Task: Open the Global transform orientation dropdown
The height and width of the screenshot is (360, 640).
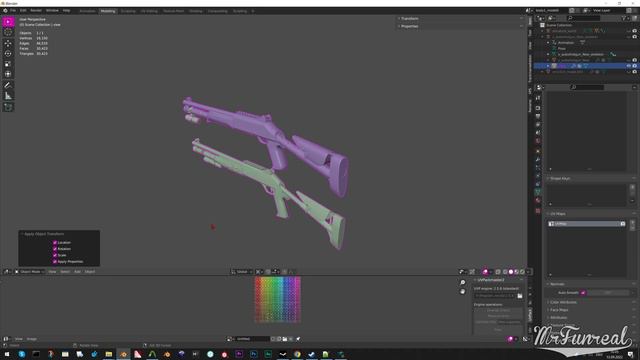Action: pos(242,272)
